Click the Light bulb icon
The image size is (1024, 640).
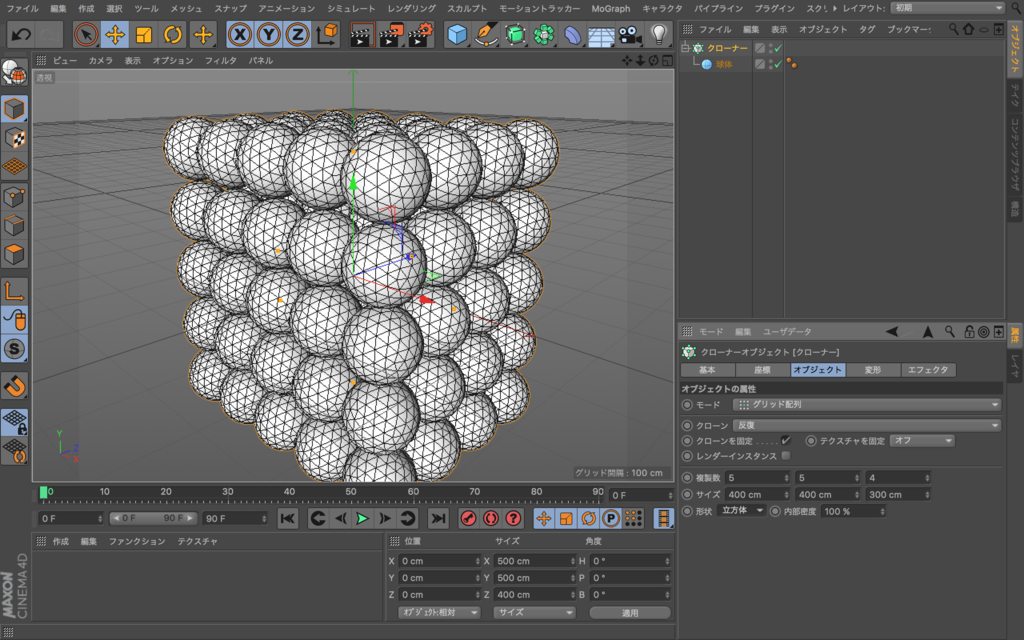658,35
